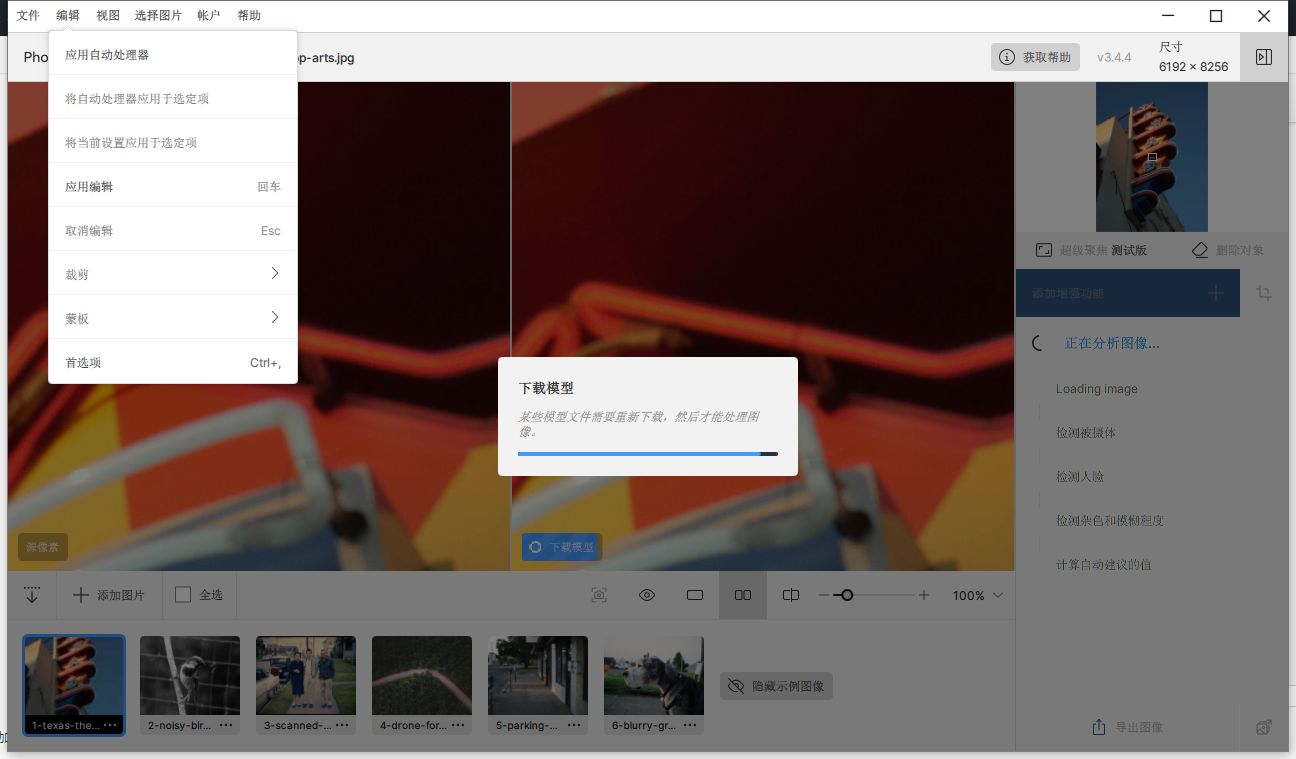Click 隐藏示例图像 to hide sample images
Viewport: 1296px width, 759px height.
776,686
